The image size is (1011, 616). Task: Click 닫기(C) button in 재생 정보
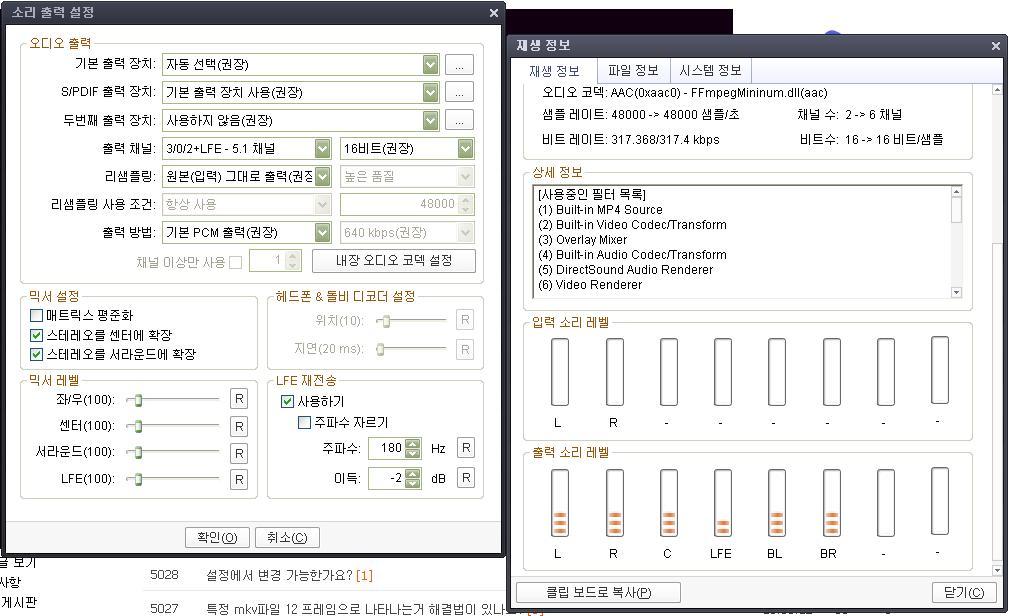point(964,592)
